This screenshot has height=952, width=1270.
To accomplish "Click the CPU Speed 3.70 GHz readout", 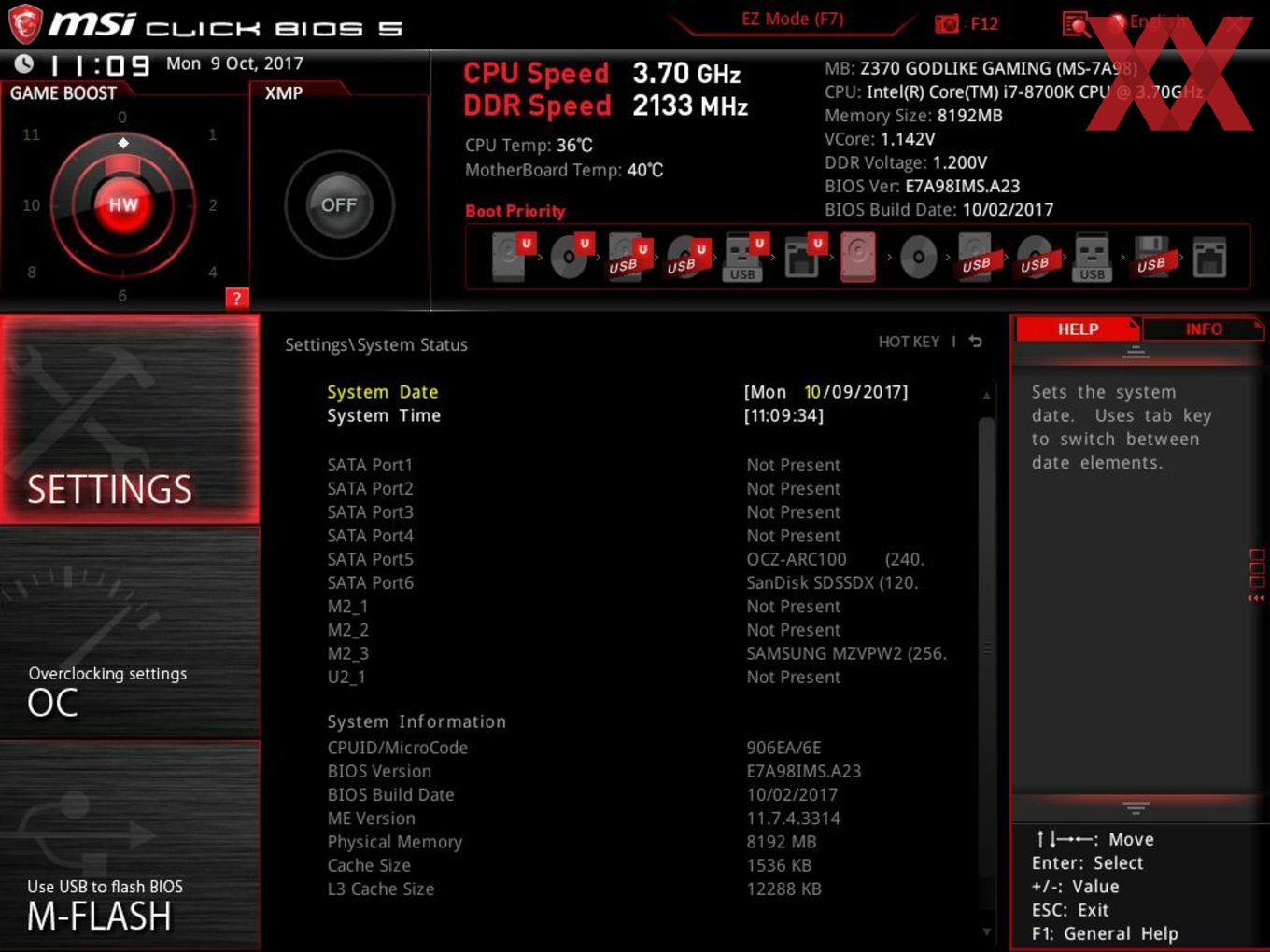I will tap(601, 73).
